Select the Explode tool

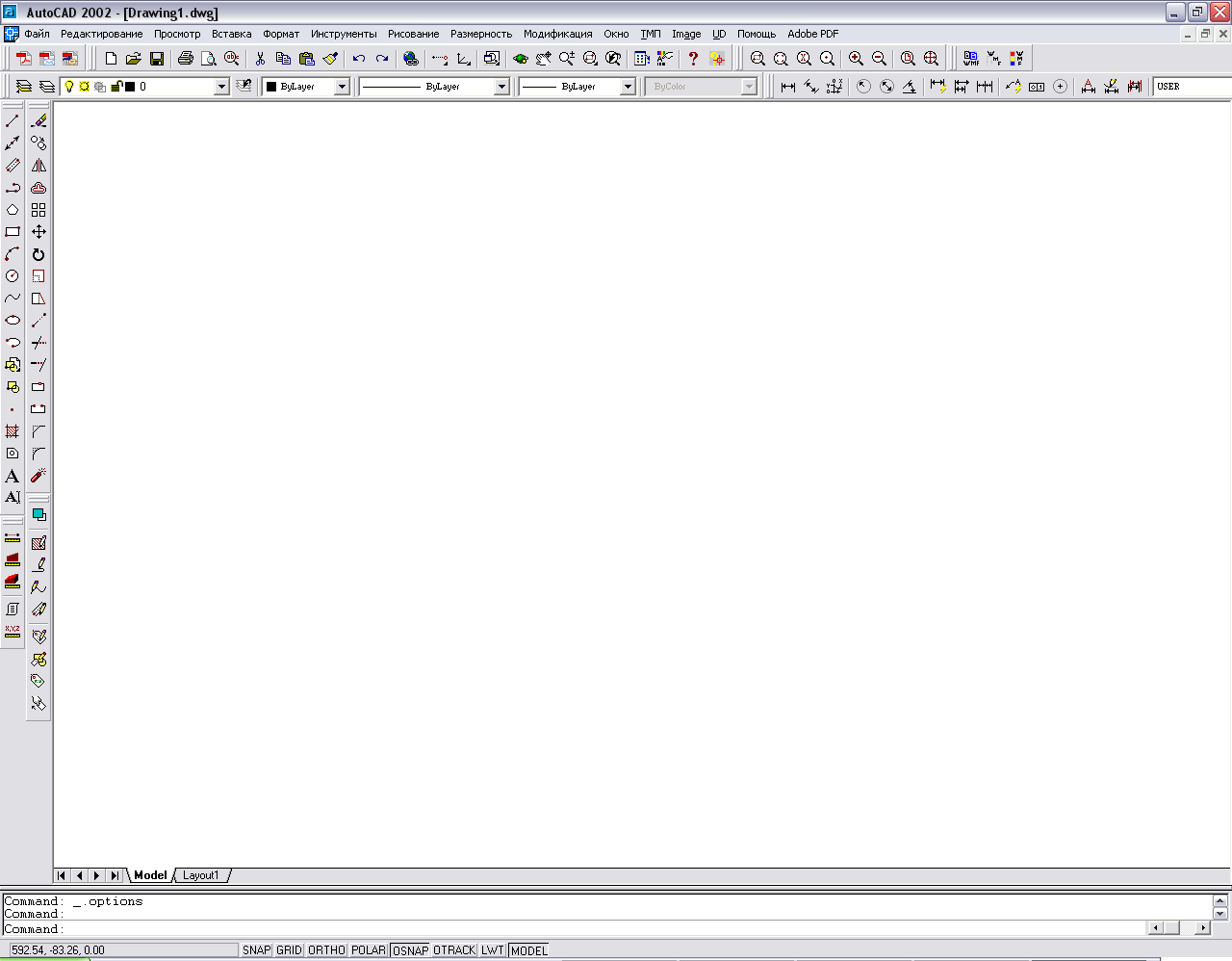coord(38,476)
